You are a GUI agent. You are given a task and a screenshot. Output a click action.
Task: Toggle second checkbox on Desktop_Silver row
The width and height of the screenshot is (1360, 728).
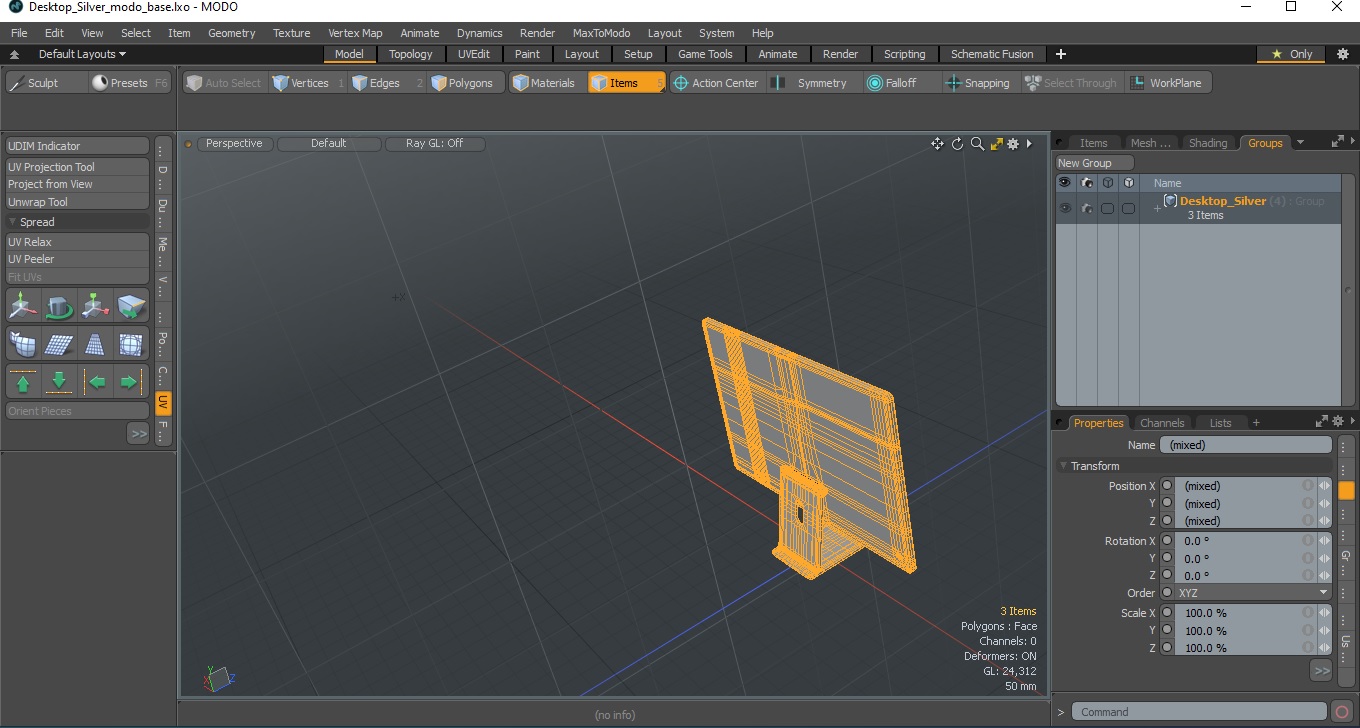pyautogui.click(x=1128, y=208)
